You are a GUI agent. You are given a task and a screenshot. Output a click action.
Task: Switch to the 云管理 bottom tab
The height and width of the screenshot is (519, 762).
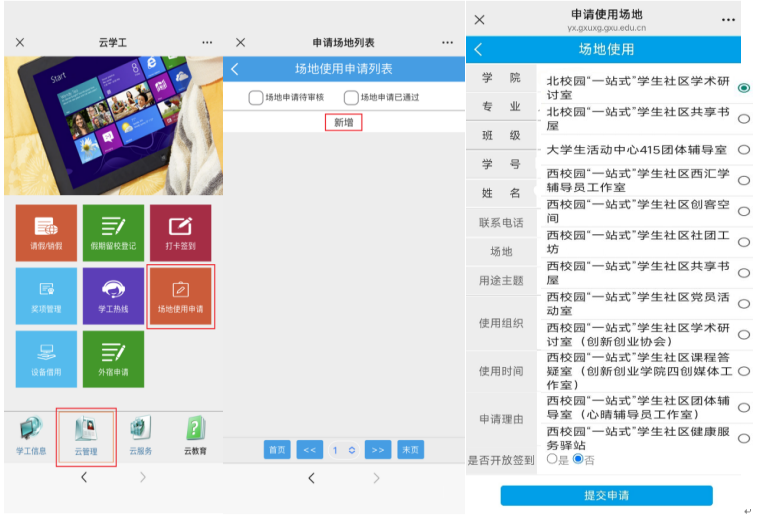86,436
